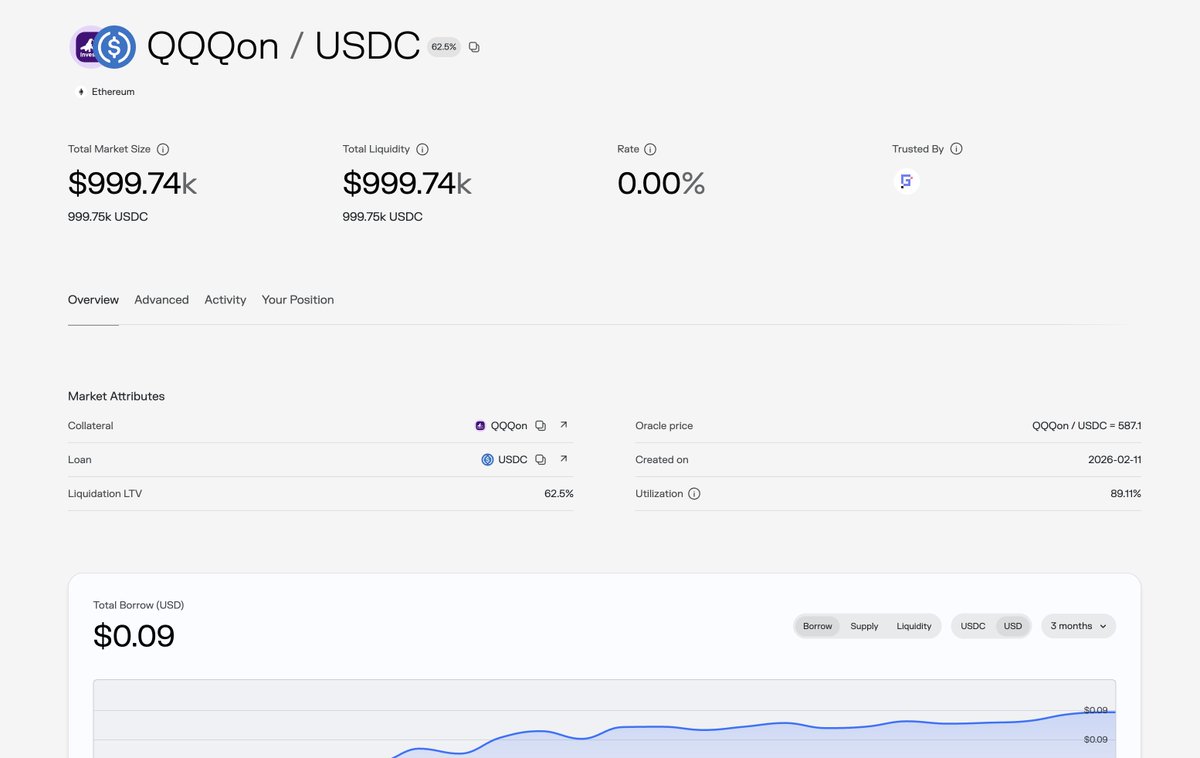Open the Your Position tab

pos(298,300)
